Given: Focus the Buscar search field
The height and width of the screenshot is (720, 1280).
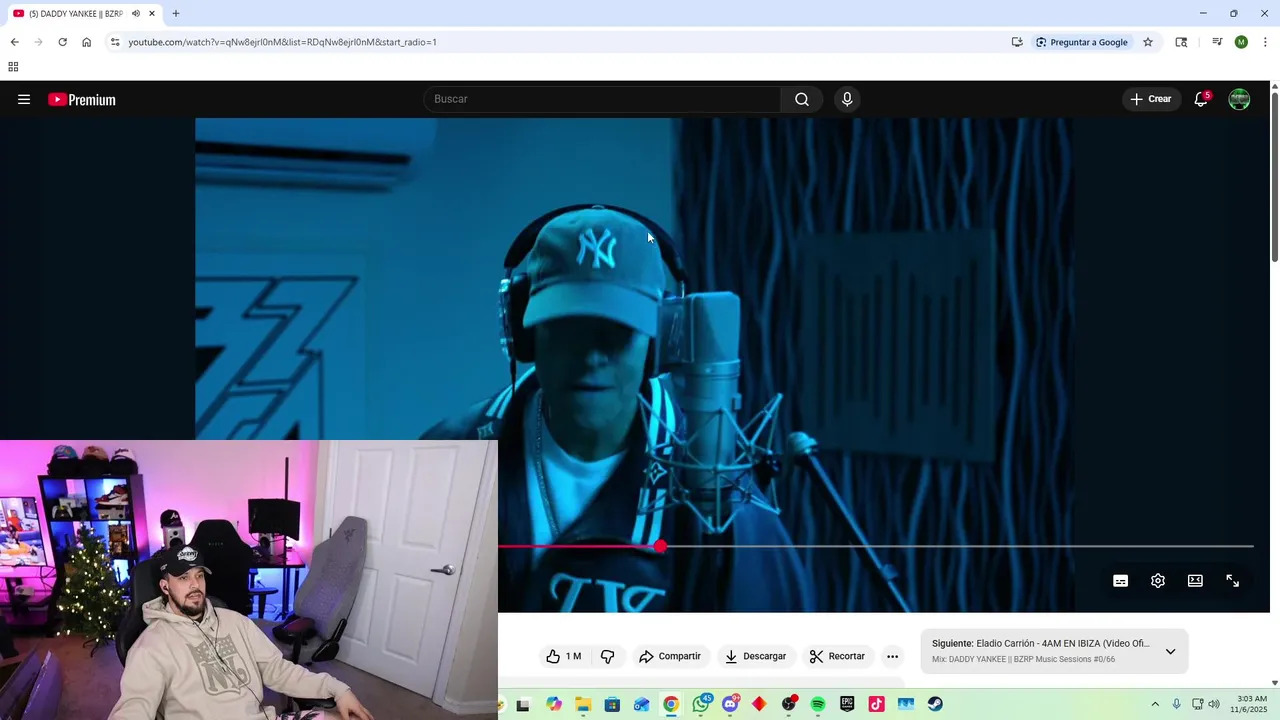Looking at the screenshot, I should [603, 99].
